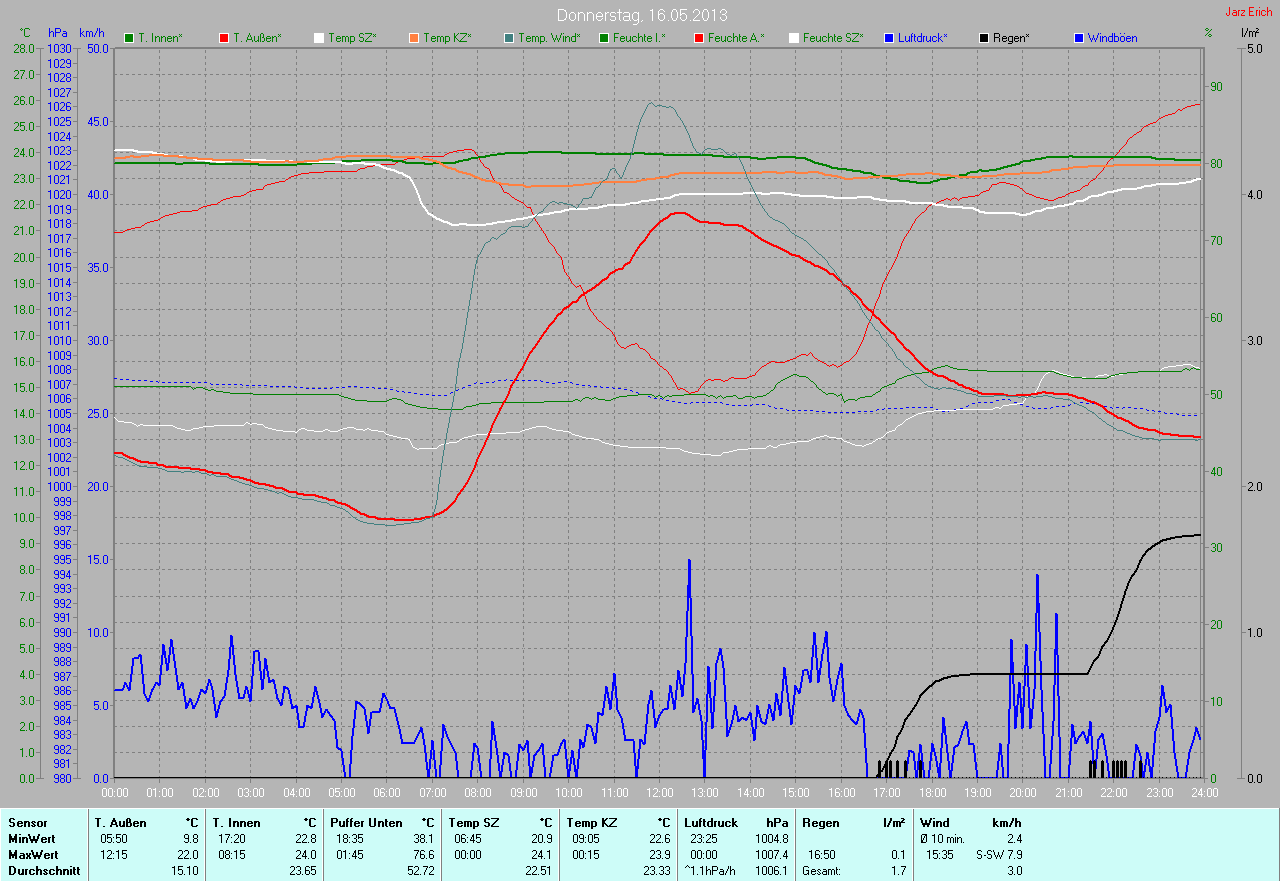Click the blue Luftdruck legend square
Image resolution: width=1280 pixels, height=881 pixels.
pos(889,38)
